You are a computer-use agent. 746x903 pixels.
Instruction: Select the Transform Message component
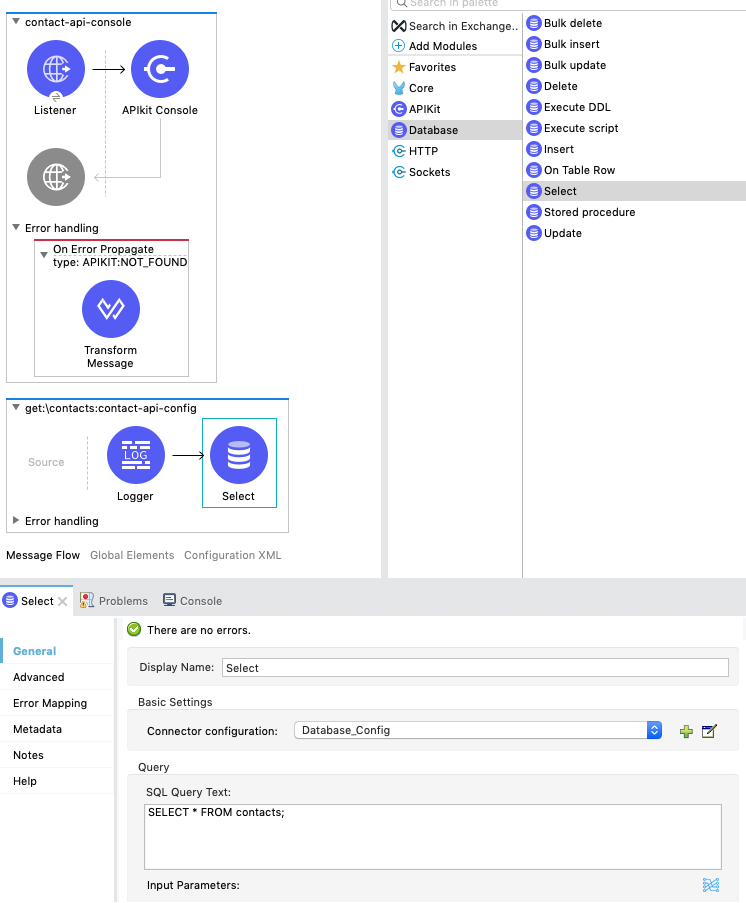pos(111,309)
